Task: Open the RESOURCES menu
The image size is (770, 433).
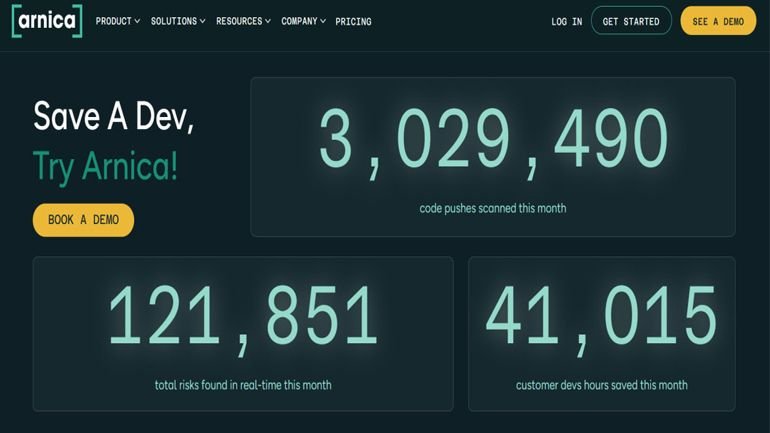Action: [244, 21]
